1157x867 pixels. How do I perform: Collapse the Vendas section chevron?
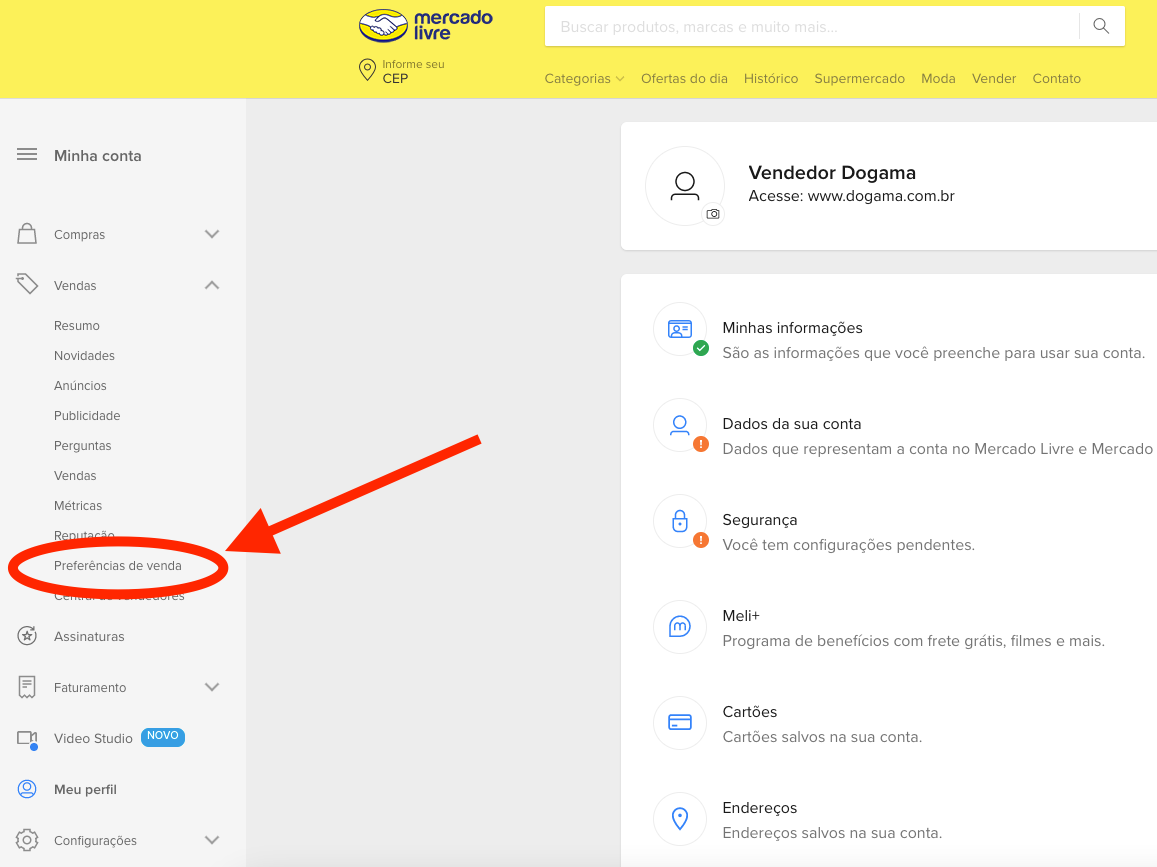point(212,285)
